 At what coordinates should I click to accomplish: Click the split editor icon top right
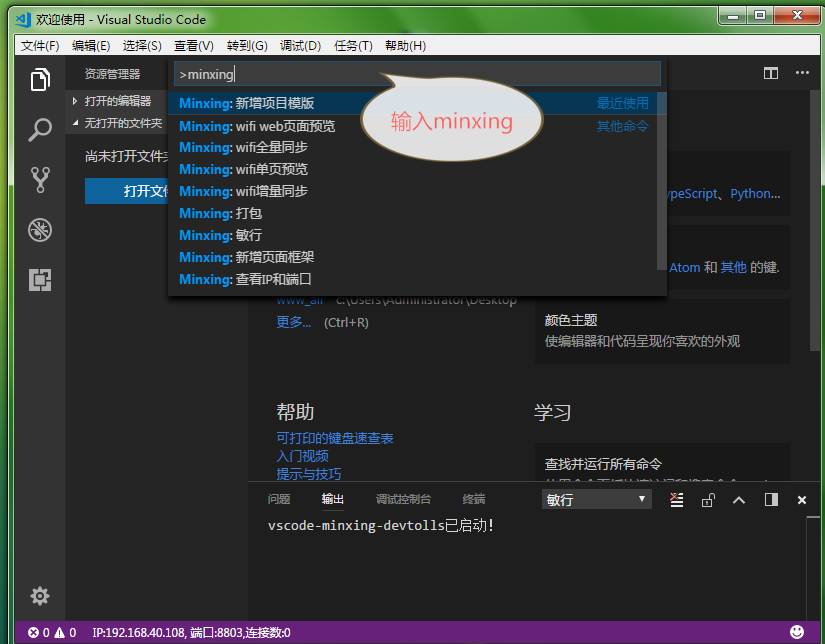770,73
